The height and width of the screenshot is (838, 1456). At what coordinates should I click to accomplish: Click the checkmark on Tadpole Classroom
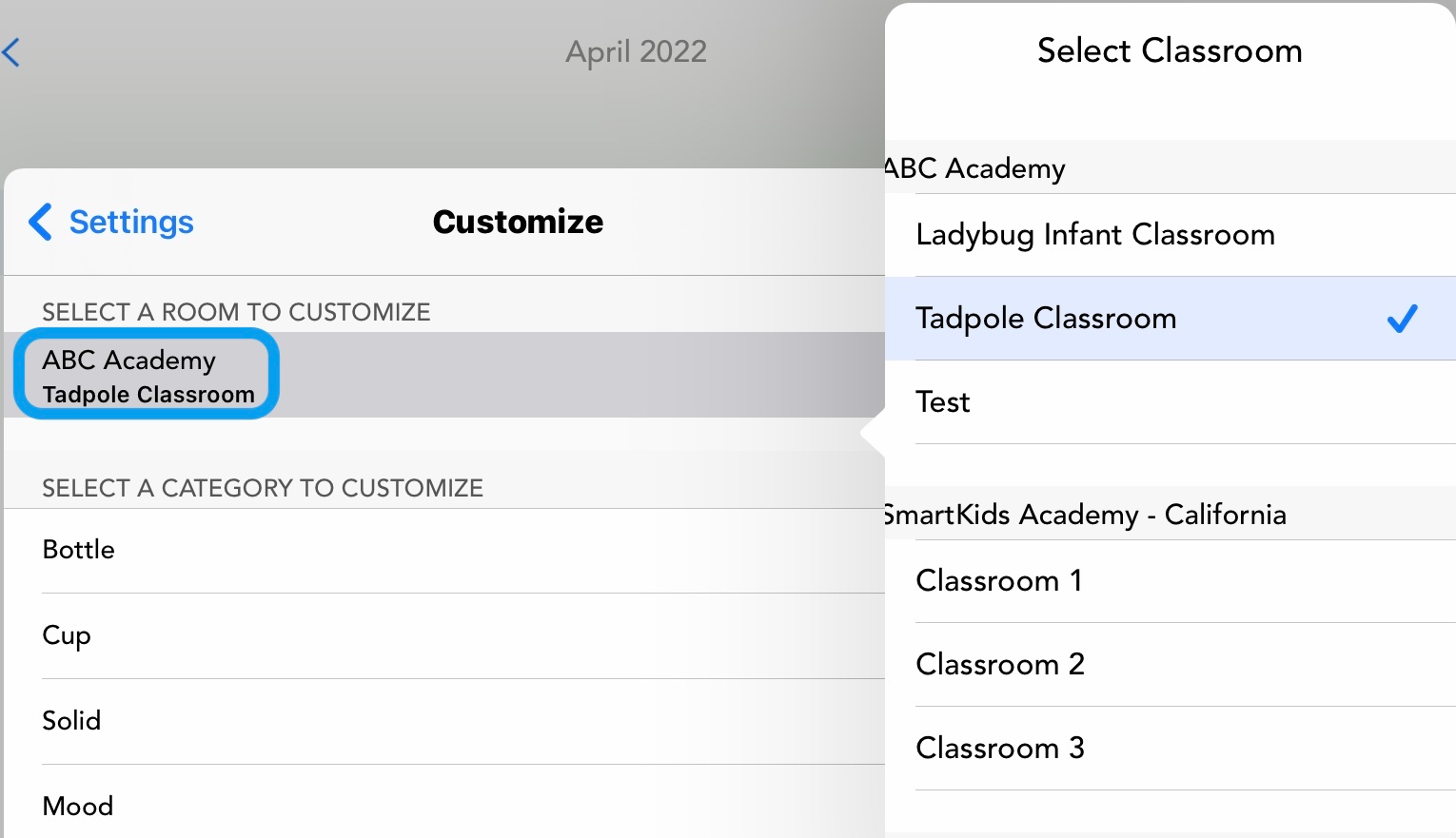point(1402,319)
